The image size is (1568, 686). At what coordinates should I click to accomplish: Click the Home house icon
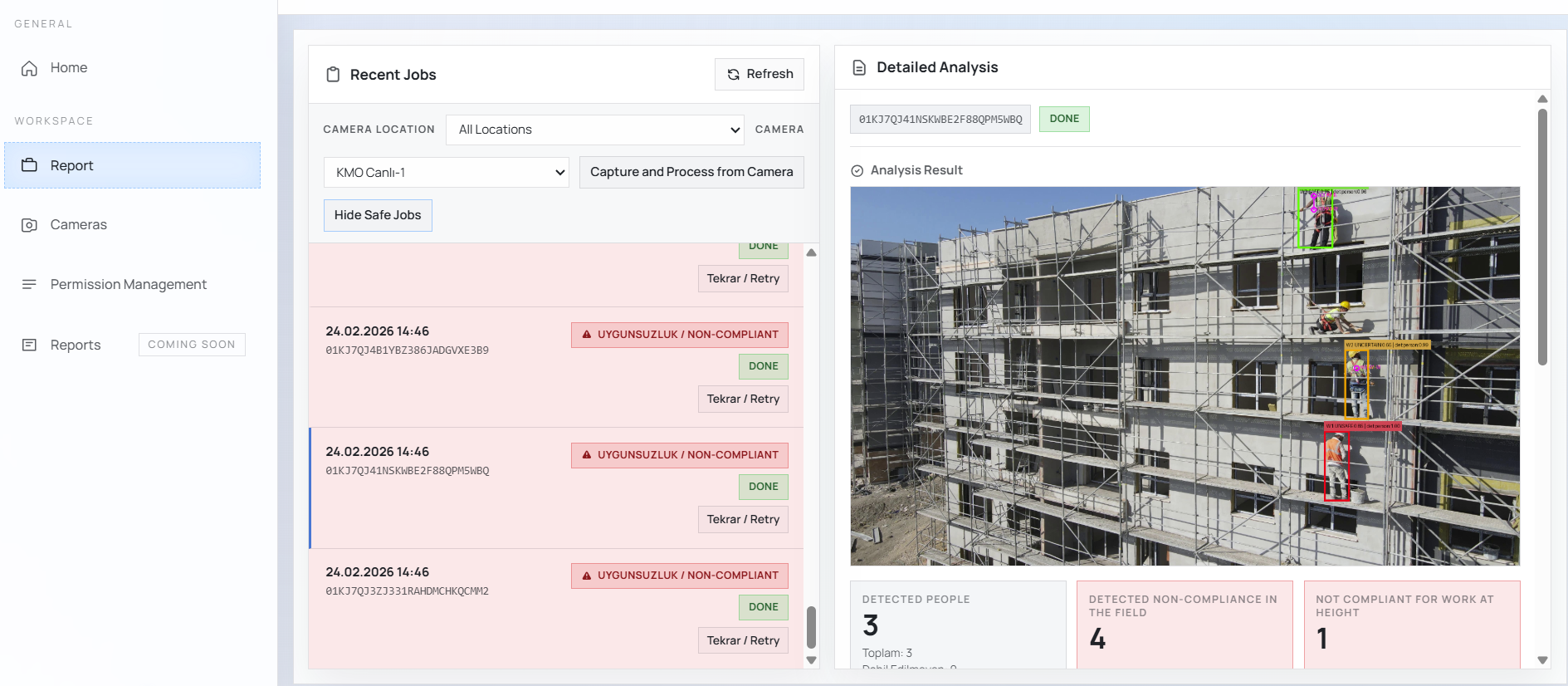pos(29,68)
